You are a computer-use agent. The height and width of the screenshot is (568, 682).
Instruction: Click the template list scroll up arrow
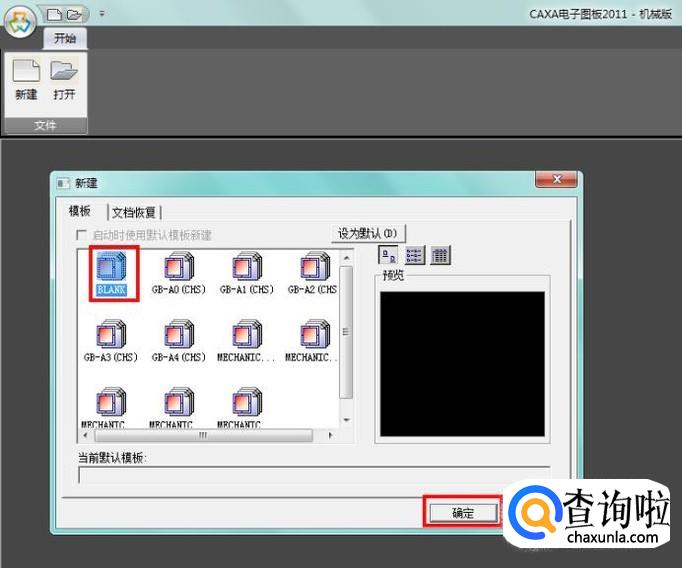[347, 258]
